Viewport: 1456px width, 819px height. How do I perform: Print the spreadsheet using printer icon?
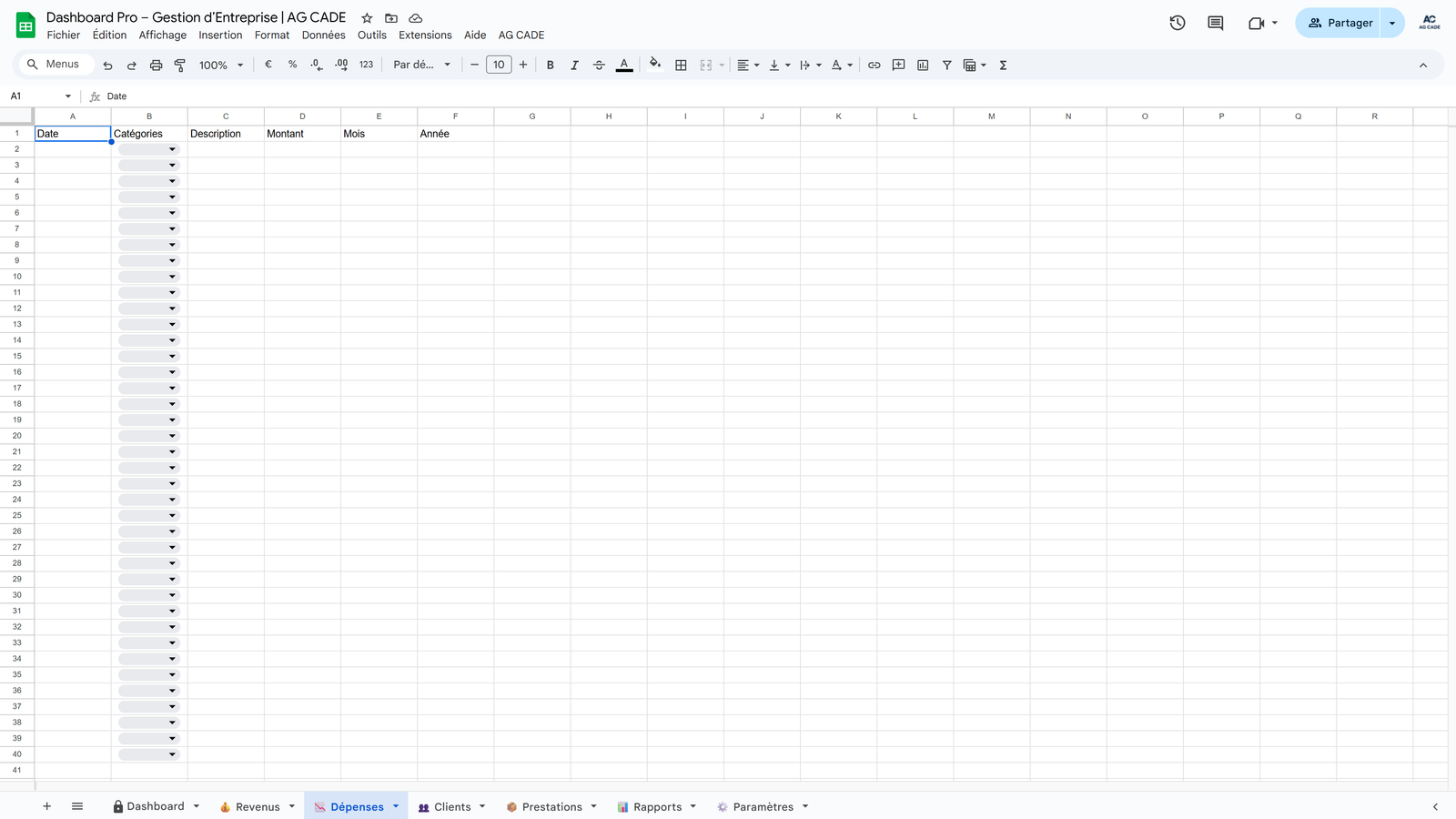pyautogui.click(x=156, y=65)
